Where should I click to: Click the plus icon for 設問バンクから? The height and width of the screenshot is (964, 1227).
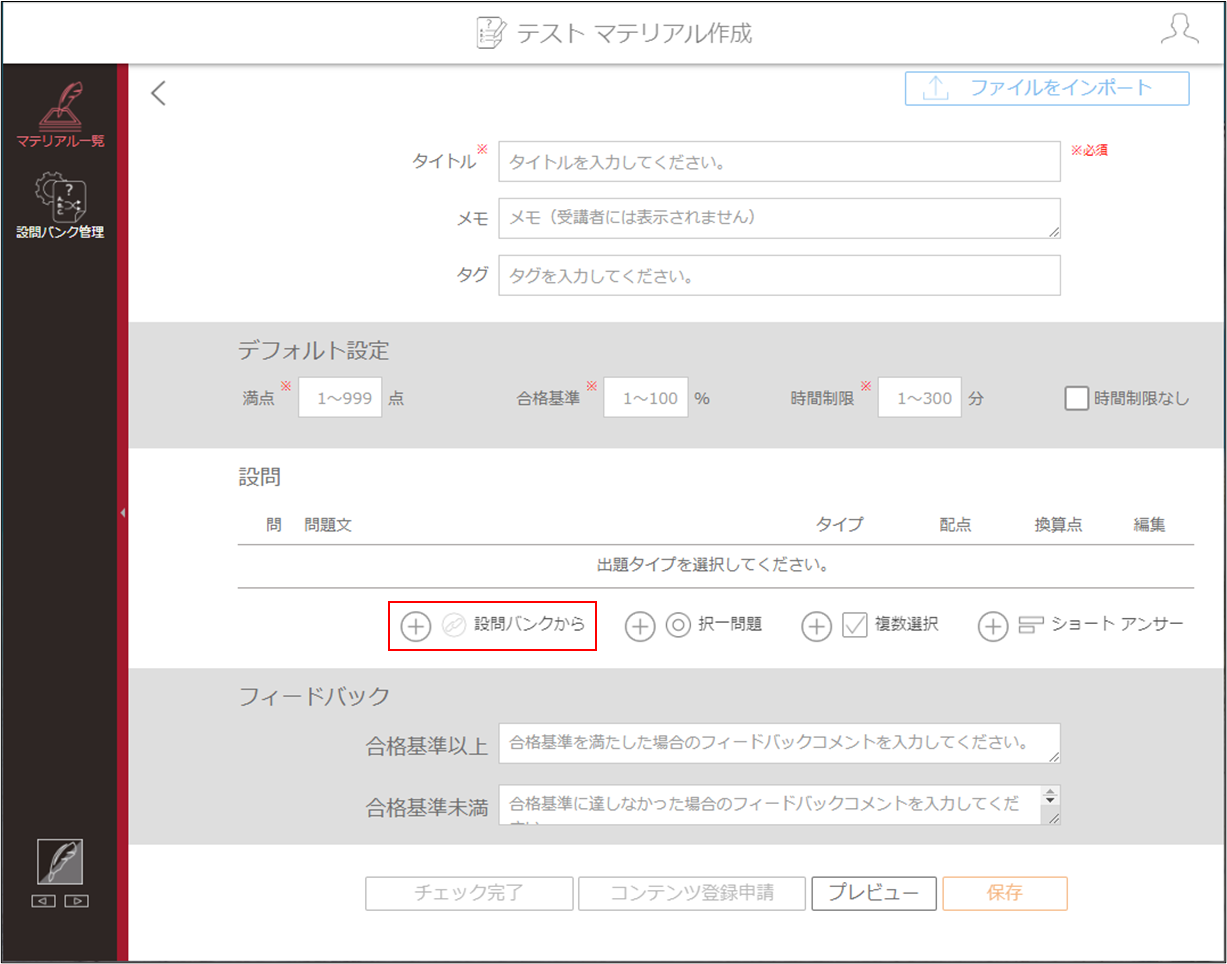tap(415, 626)
